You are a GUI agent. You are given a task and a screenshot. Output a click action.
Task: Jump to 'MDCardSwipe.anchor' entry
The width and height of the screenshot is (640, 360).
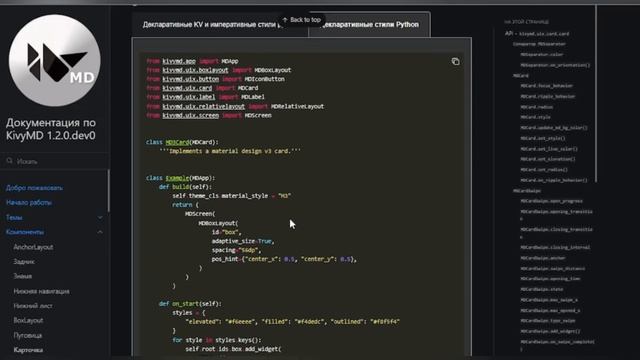tap(543, 258)
